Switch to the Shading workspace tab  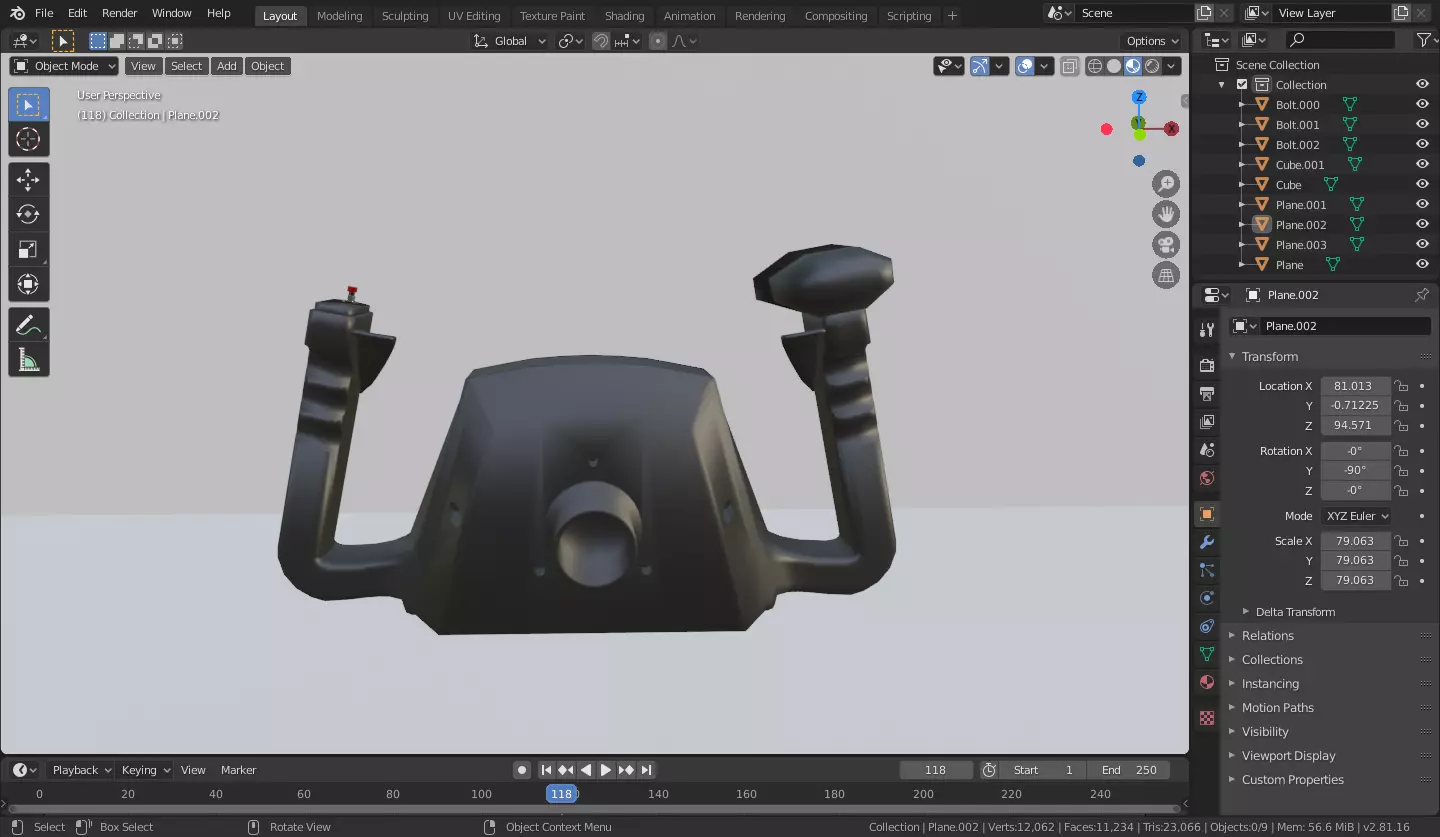tap(624, 16)
